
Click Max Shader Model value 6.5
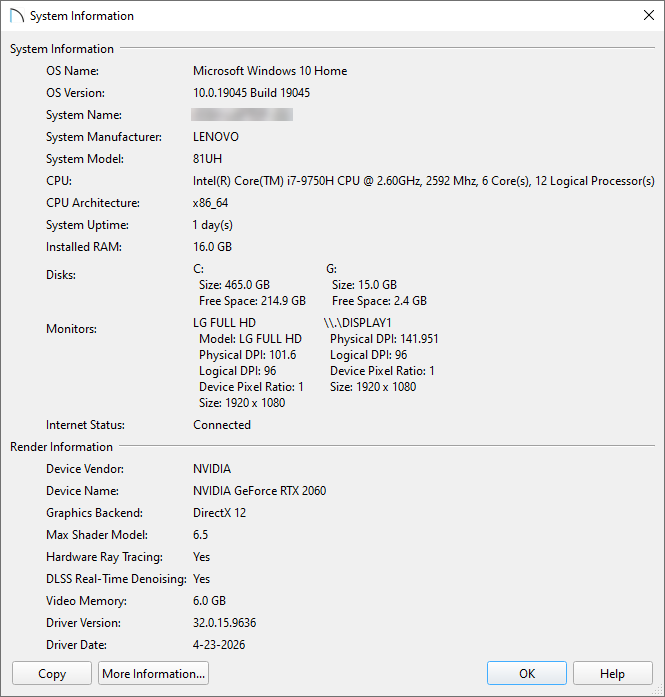[x=200, y=535]
